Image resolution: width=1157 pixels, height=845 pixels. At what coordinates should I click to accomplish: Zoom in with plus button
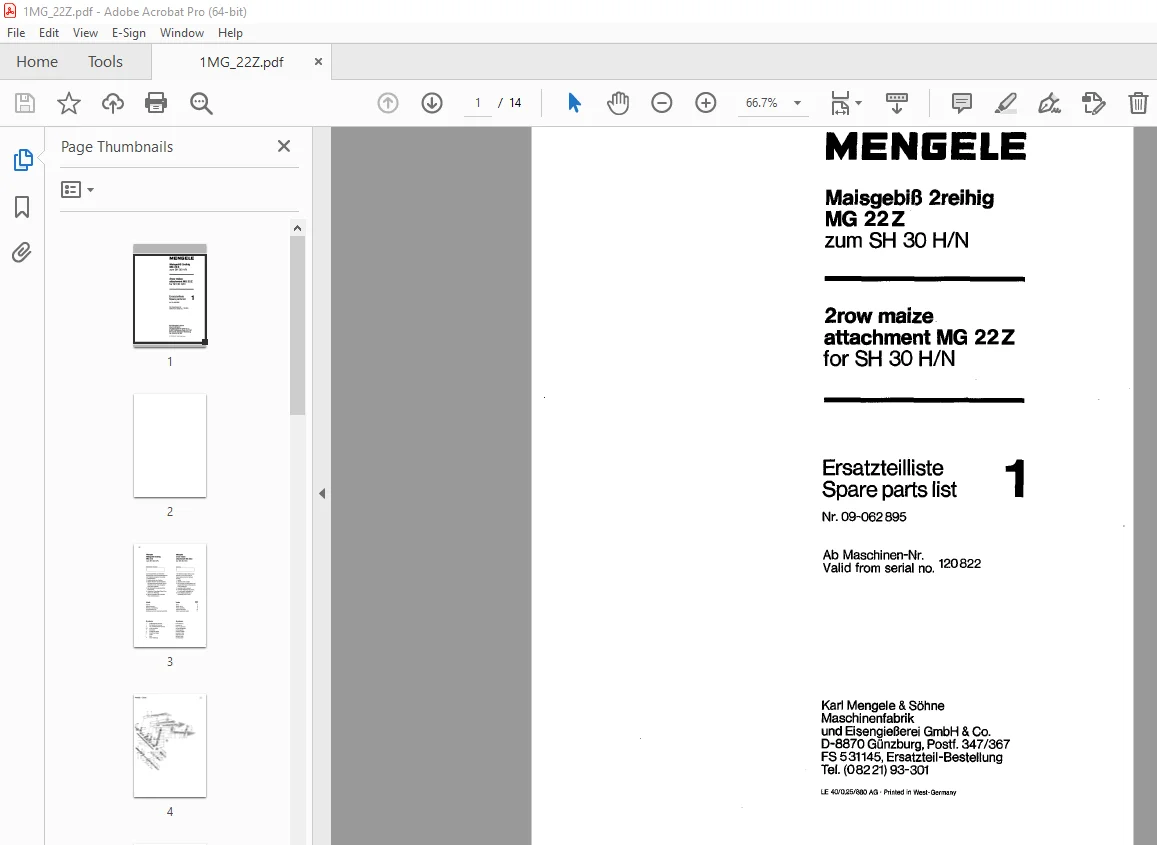click(706, 103)
